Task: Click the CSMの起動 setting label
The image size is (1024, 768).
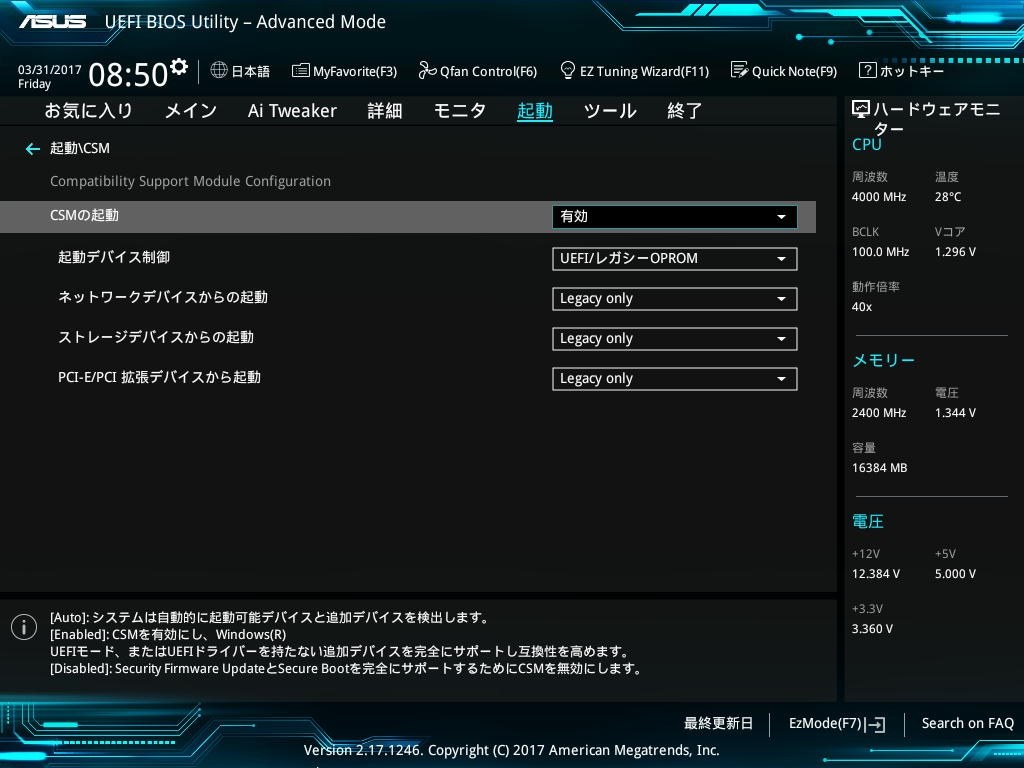Action: (x=84, y=216)
